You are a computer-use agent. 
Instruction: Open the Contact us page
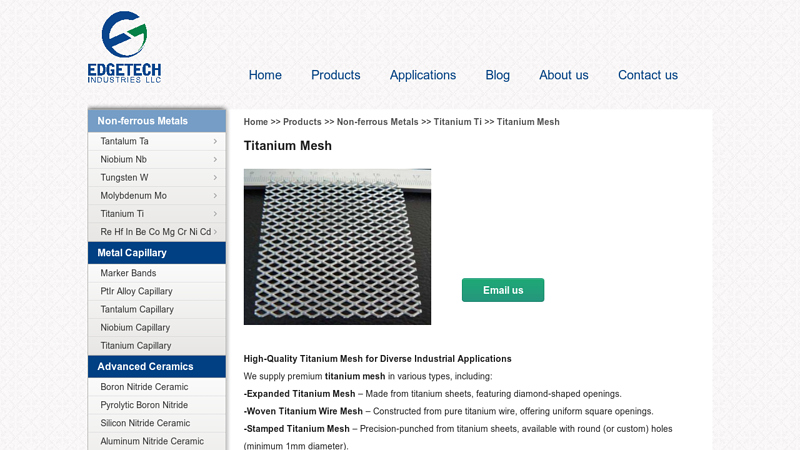coord(648,75)
